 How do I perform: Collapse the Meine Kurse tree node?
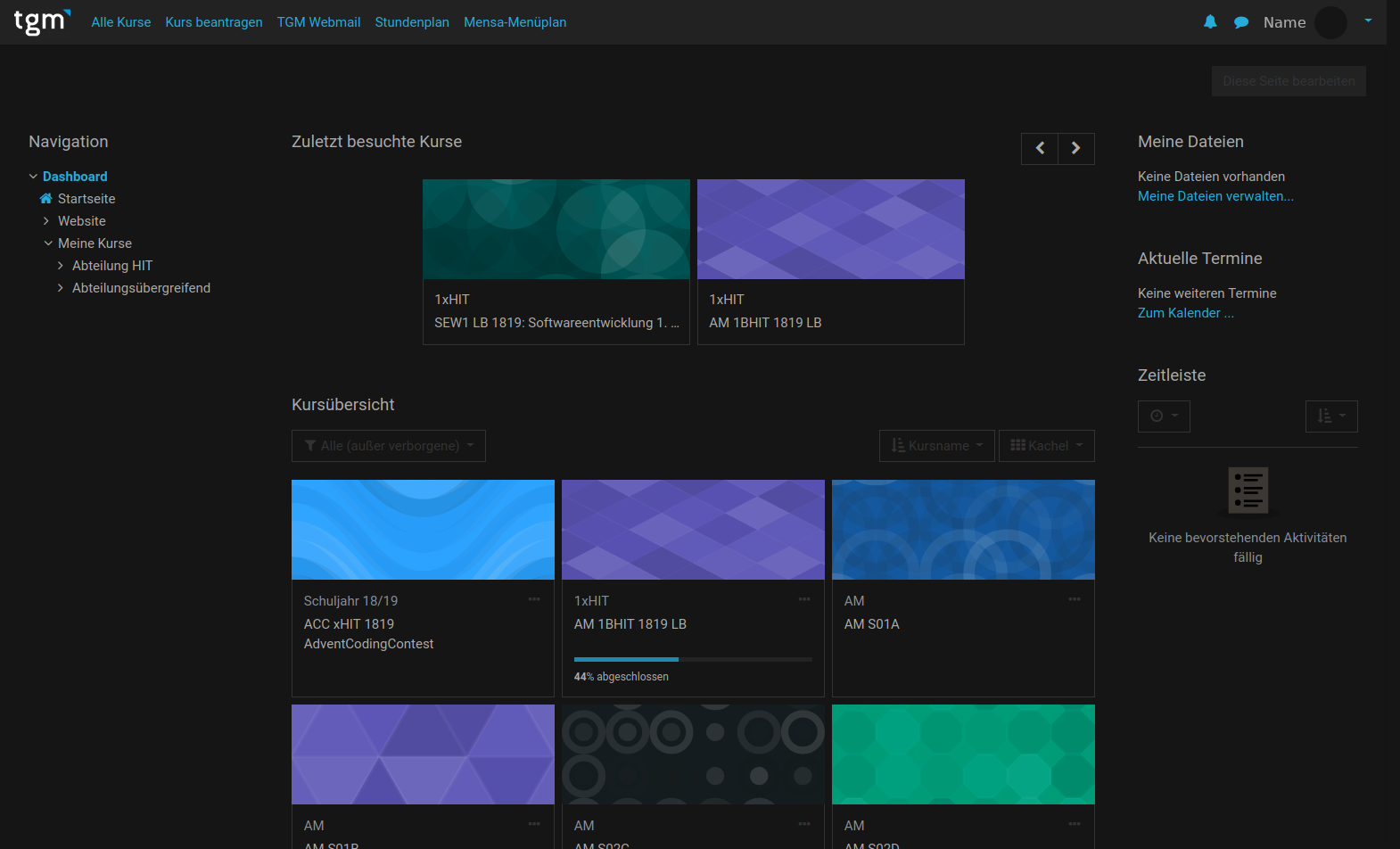click(48, 243)
